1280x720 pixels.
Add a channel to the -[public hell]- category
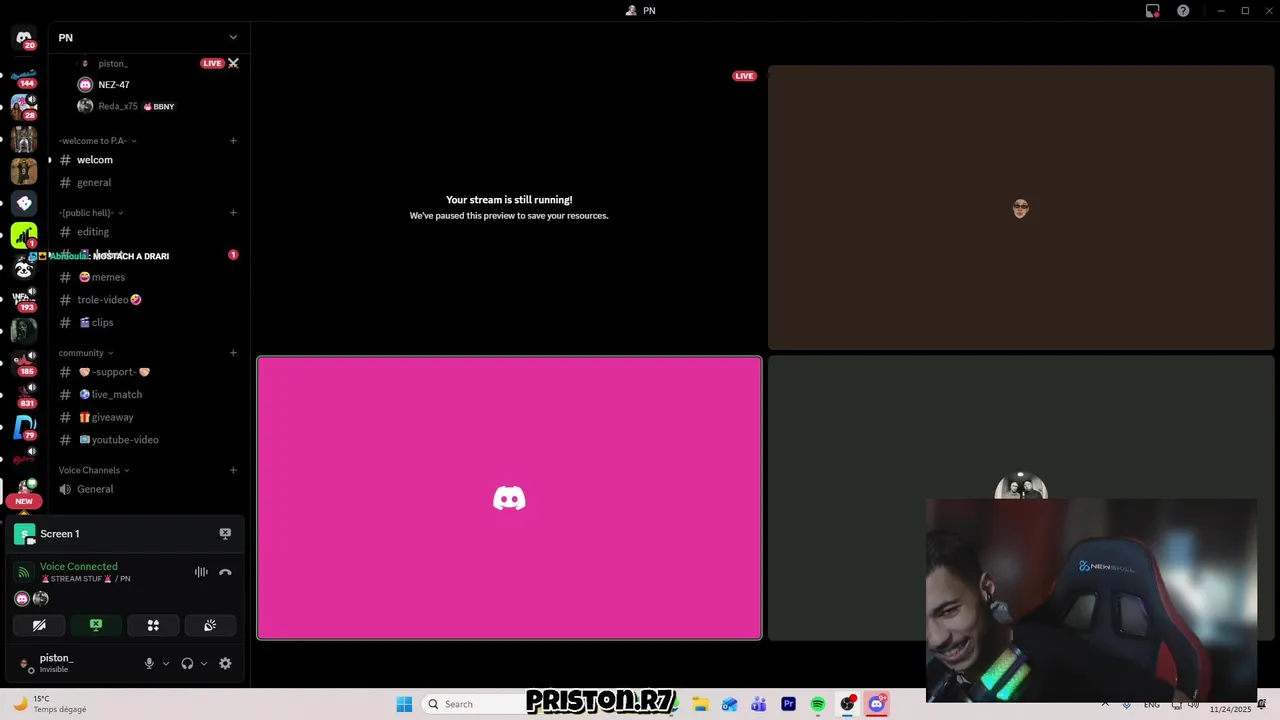click(233, 213)
